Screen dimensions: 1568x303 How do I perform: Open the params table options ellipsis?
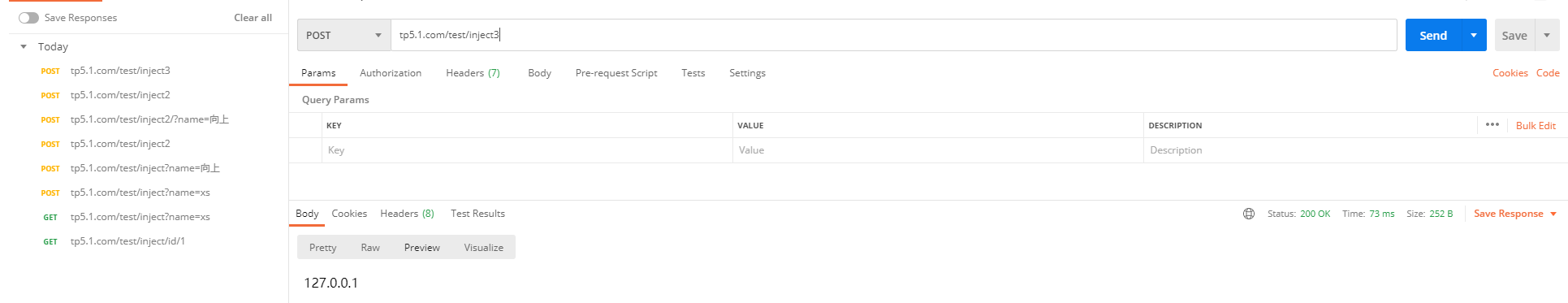pos(1492,124)
